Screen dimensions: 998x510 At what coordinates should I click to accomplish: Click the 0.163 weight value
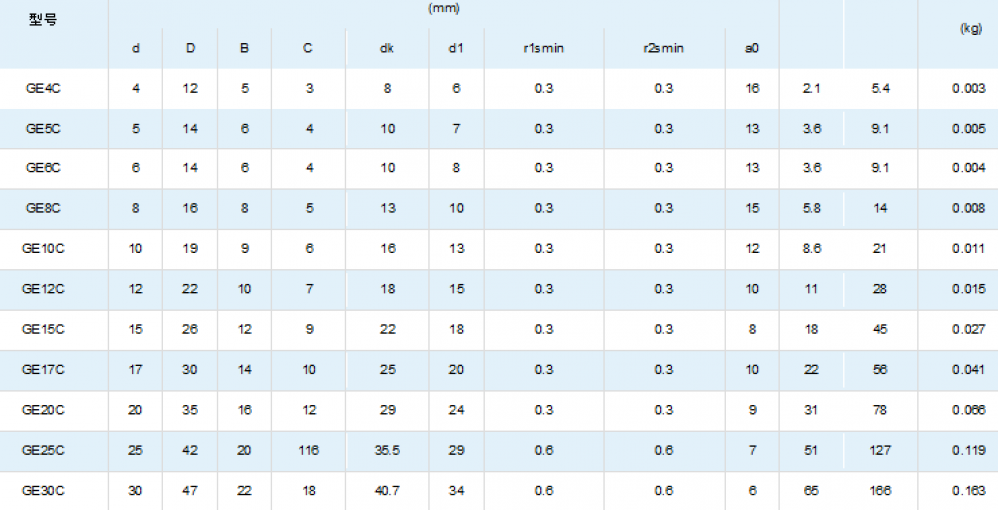[969, 491]
